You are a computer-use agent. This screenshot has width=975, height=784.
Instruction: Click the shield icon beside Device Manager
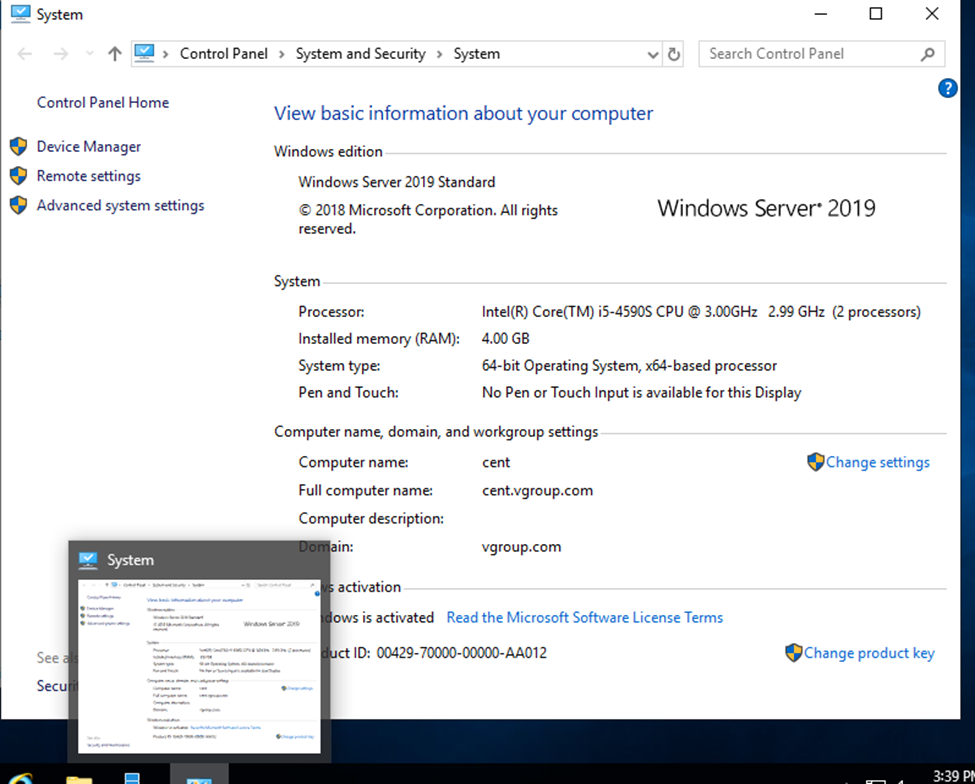(18, 147)
